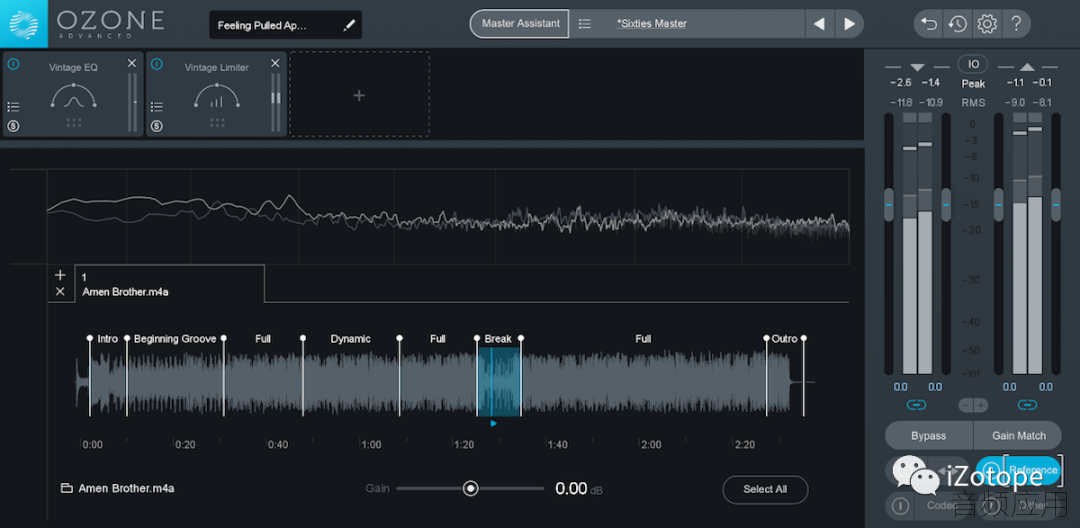Open settings with the gear icon
This screenshot has width=1080, height=528.
[x=987, y=24]
